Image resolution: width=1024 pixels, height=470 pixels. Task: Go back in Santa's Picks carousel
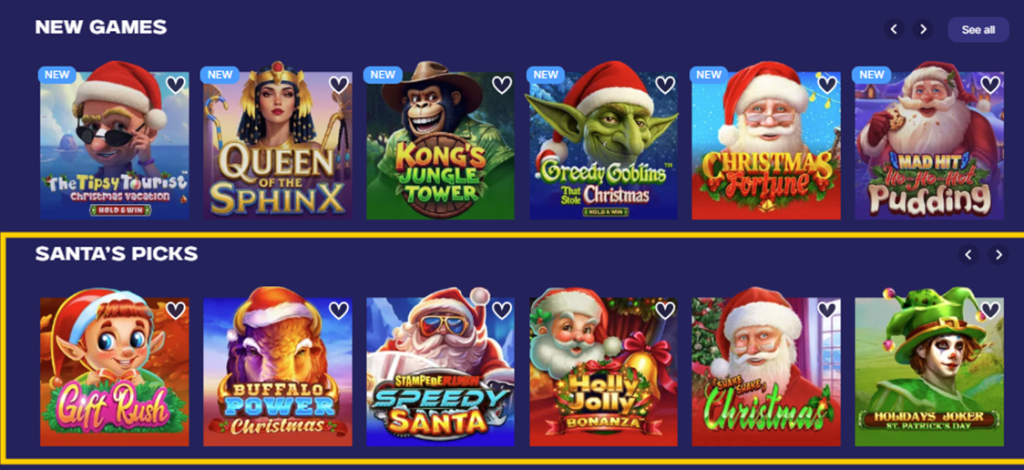click(968, 255)
